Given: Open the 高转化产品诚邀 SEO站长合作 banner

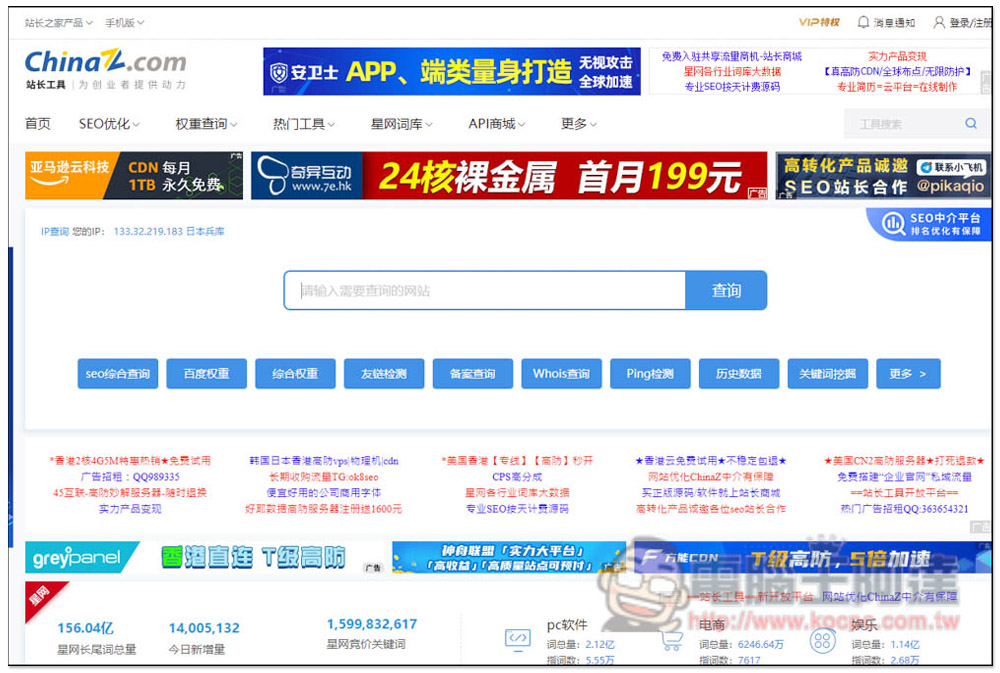Looking at the screenshot, I should pyautogui.click(x=883, y=175).
